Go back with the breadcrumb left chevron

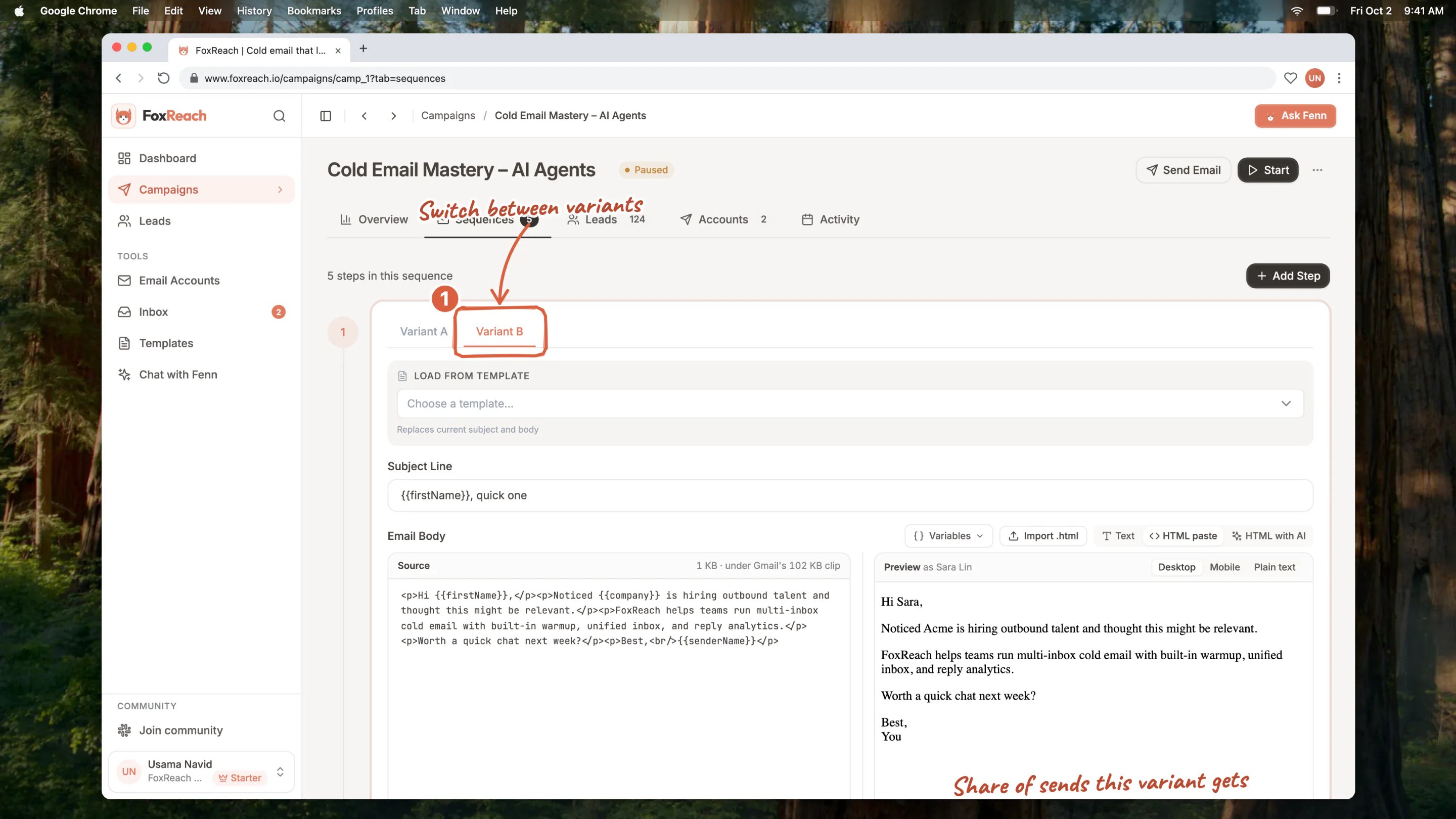(365, 116)
